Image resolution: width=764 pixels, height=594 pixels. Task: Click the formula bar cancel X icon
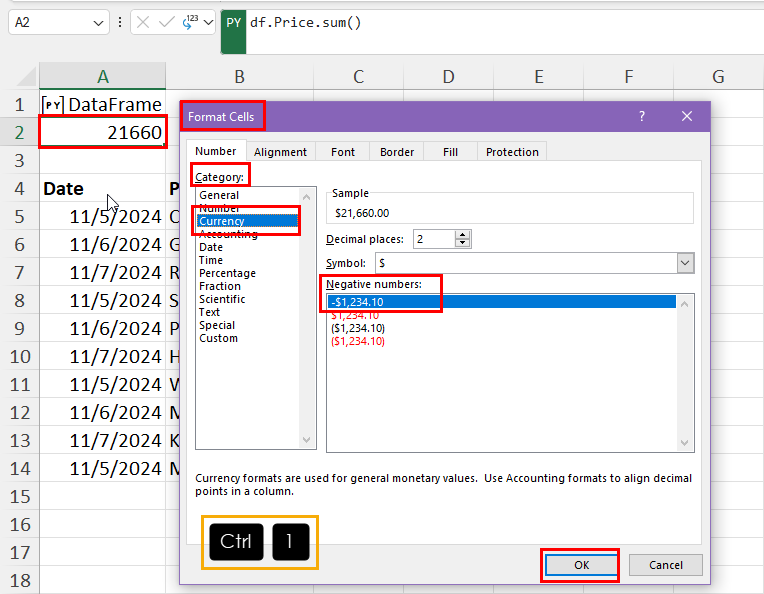pyautogui.click(x=143, y=22)
